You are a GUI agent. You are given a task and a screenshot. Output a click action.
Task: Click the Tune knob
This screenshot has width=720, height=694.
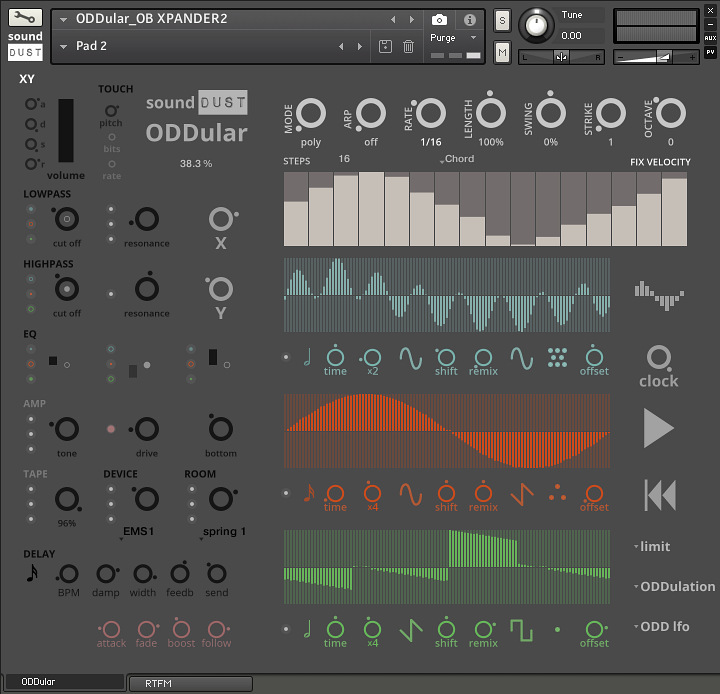pos(536,25)
